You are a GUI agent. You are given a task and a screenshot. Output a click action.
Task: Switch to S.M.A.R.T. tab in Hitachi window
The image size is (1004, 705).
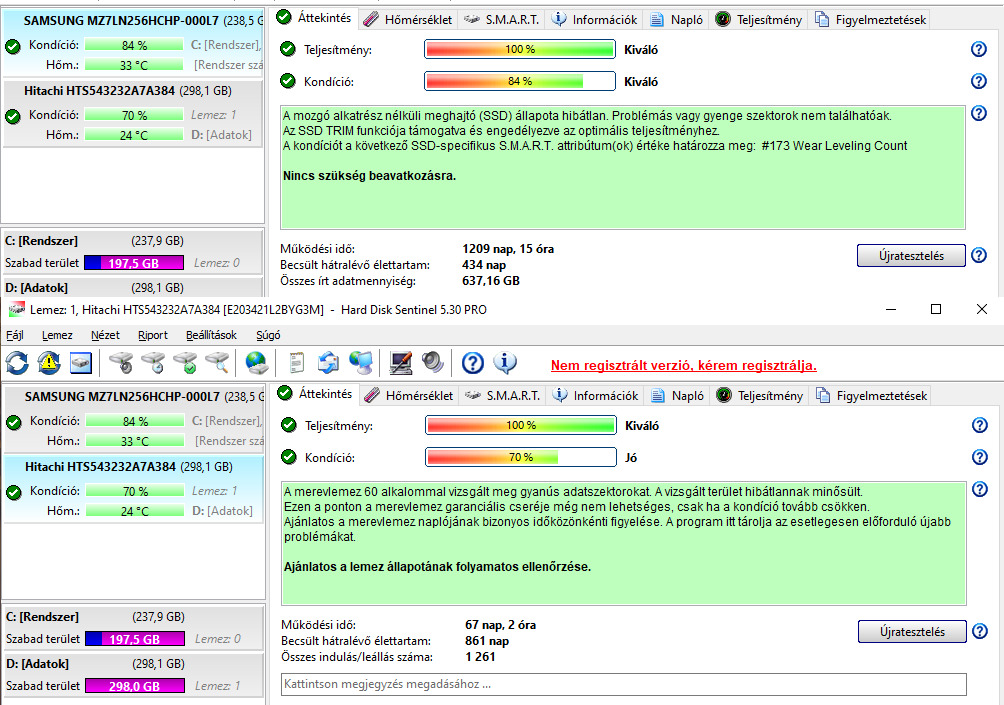[501, 396]
